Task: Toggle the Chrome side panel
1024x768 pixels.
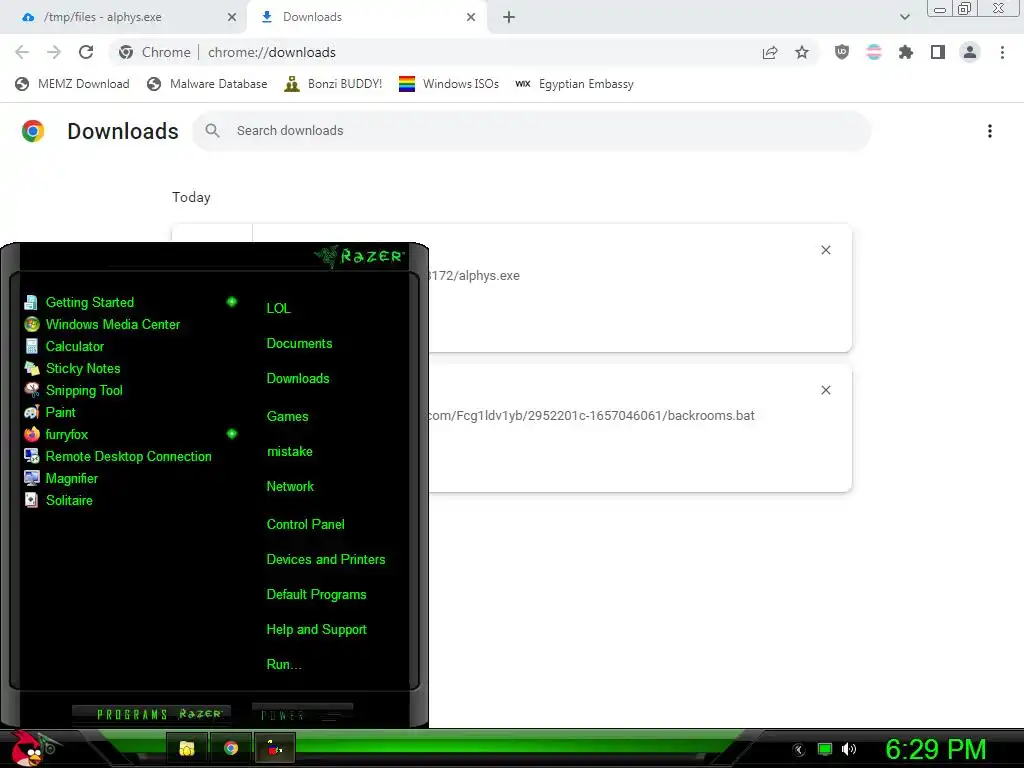Action: point(938,52)
